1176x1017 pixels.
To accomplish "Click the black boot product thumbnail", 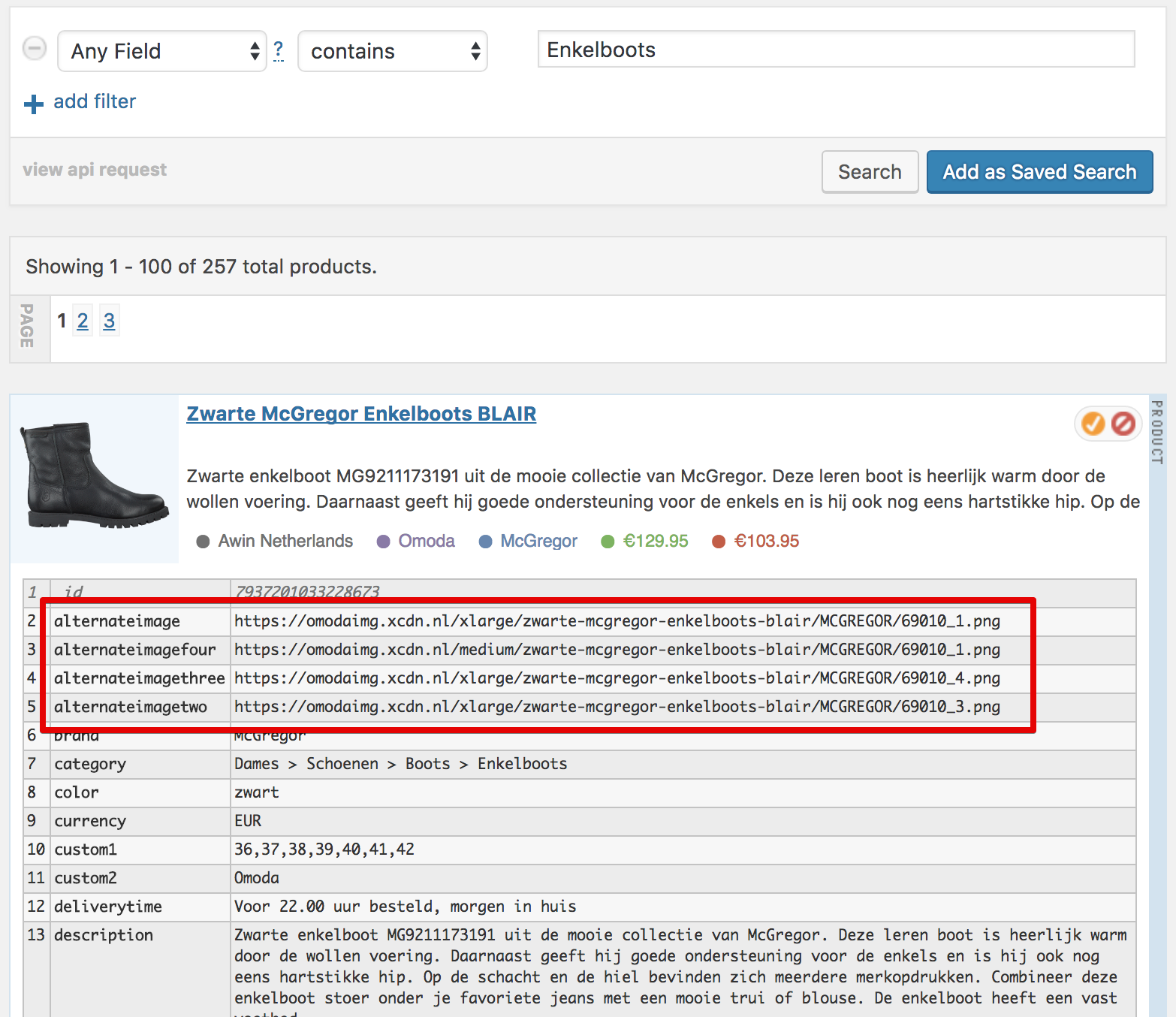I will pyautogui.click(x=95, y=478).
